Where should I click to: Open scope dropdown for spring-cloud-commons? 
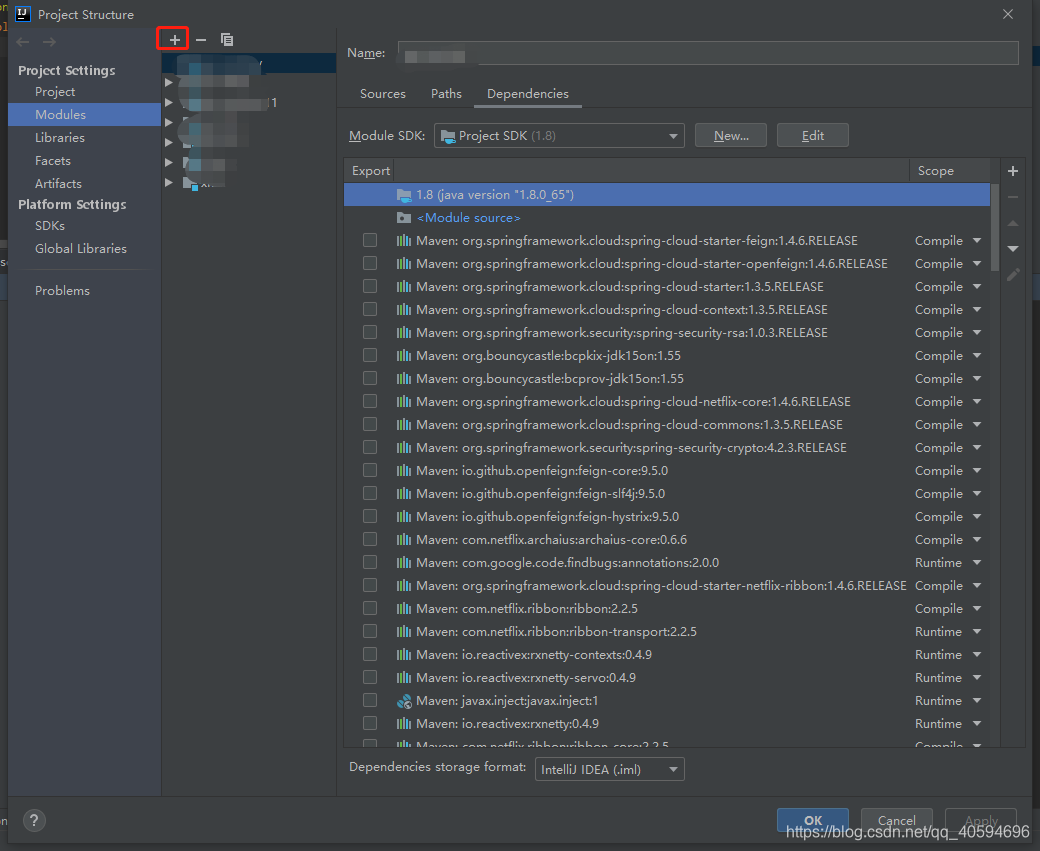point(977,425)
